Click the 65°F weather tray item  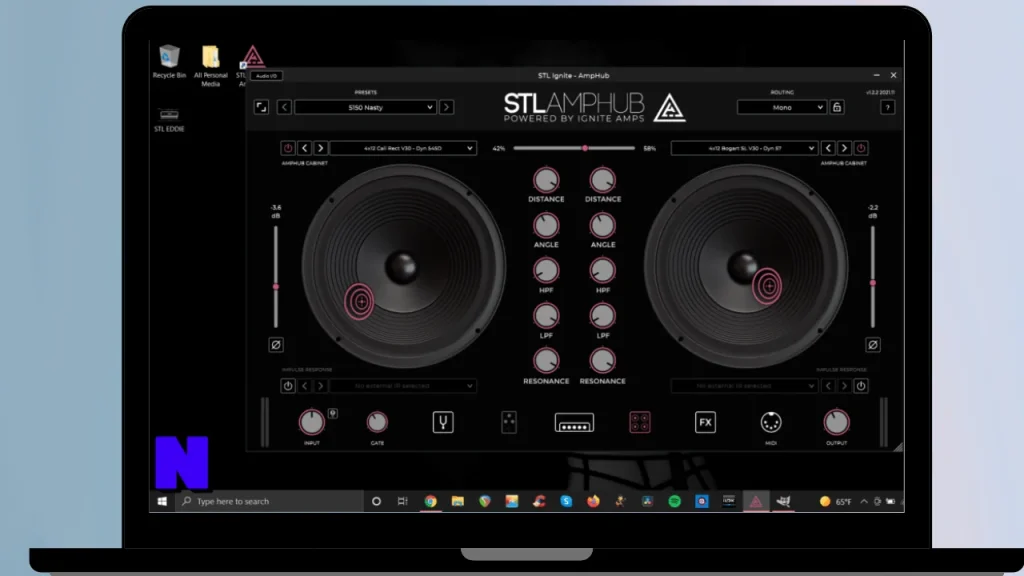836,502
